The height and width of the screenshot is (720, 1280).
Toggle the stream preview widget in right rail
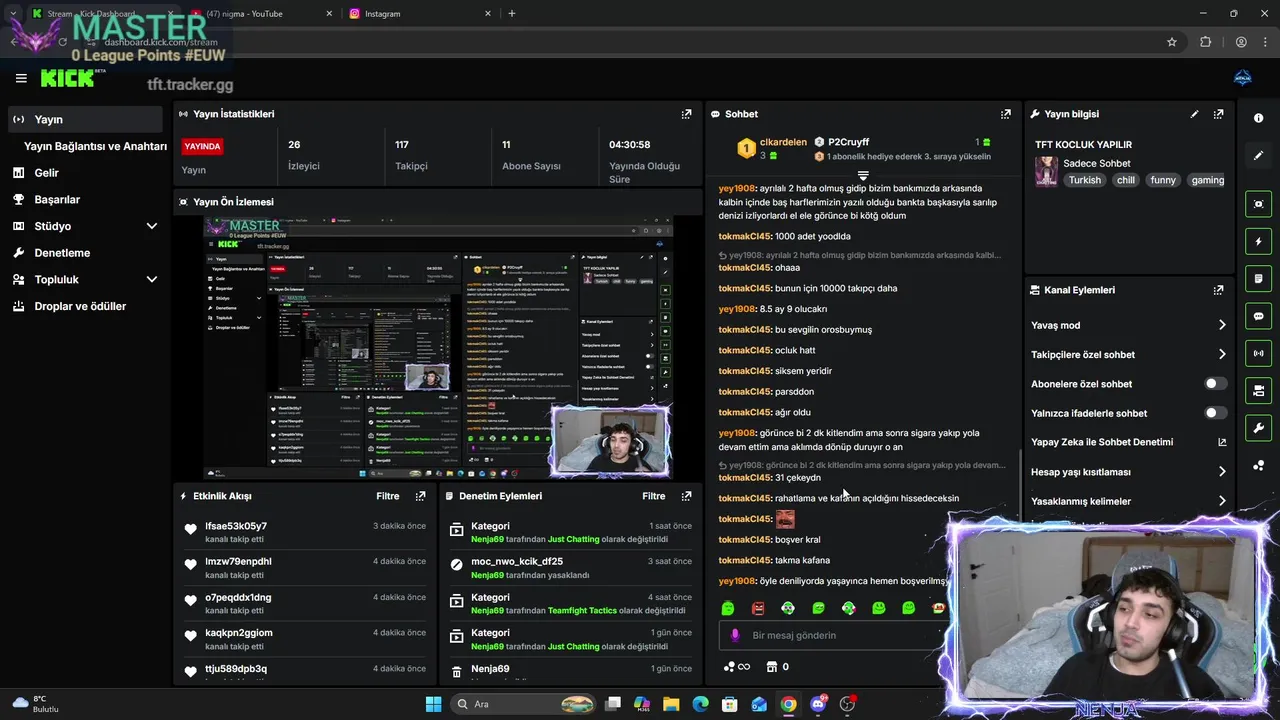pyautogui.click(x=1258, y=204)
